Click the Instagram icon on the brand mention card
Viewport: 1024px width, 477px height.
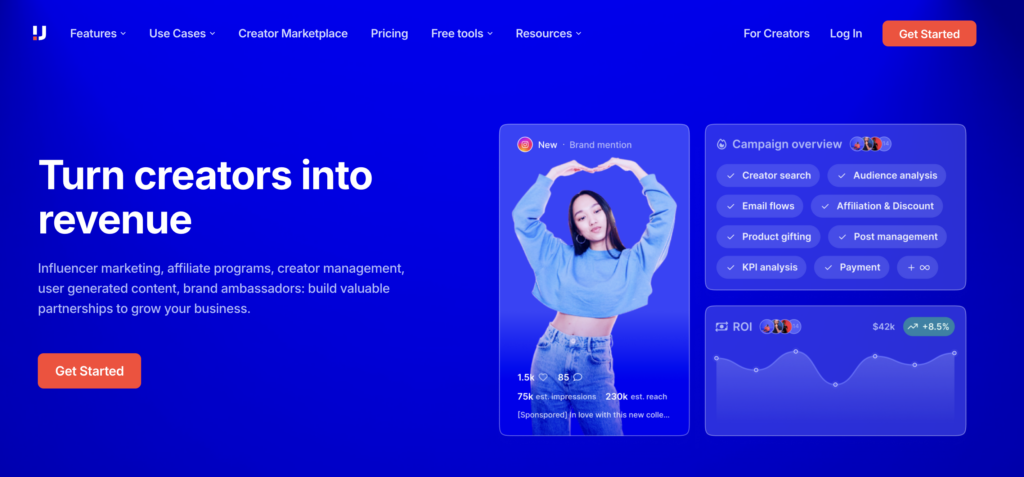tap(525, 145)
